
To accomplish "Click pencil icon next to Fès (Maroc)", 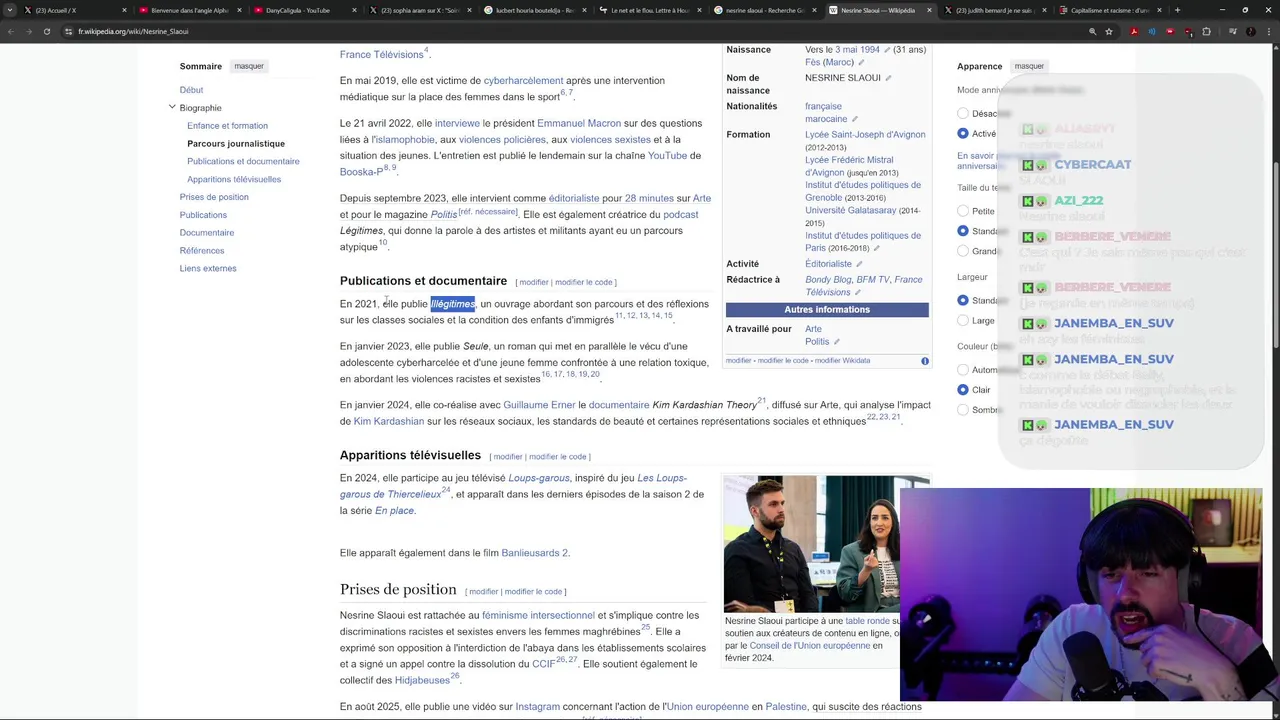I will coord(861,63).
